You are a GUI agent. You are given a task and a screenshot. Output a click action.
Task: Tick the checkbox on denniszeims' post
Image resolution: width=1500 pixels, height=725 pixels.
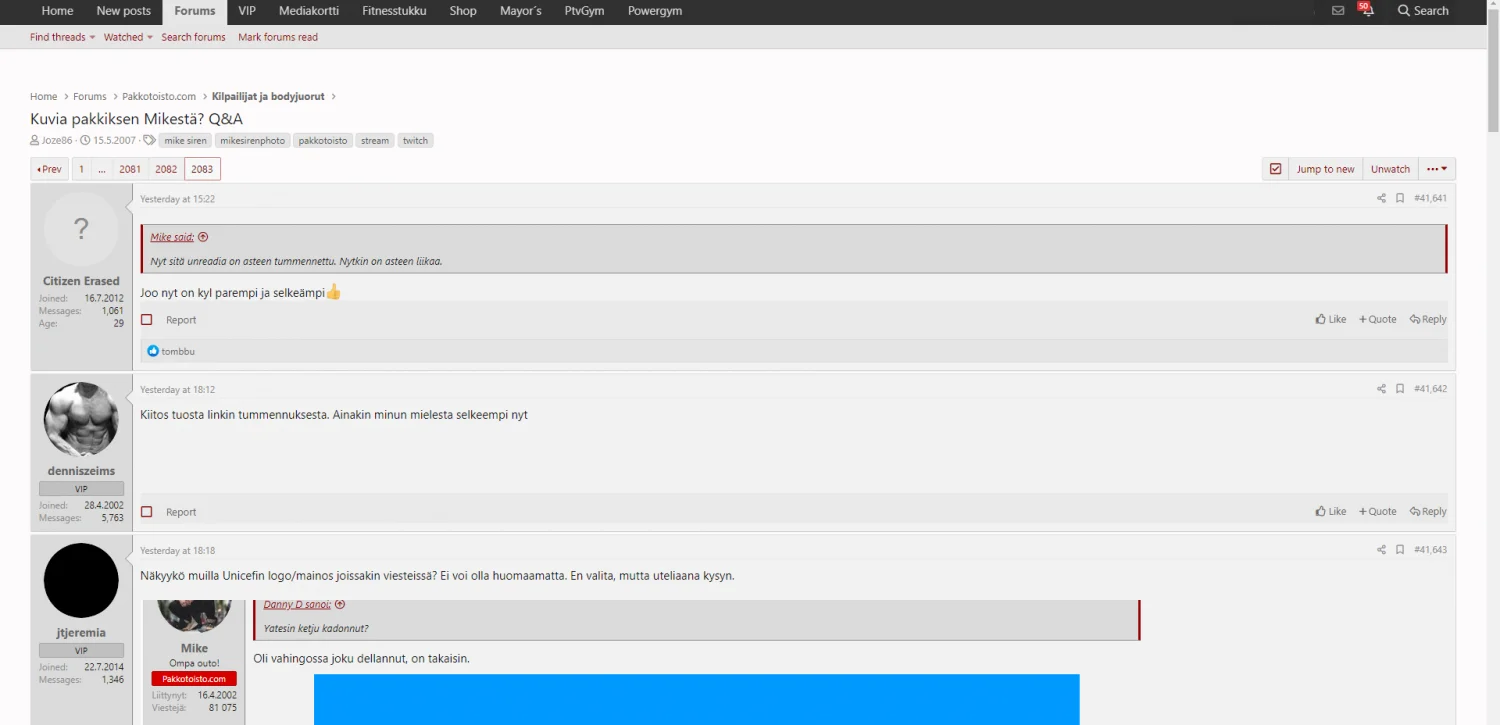(147, 511)
